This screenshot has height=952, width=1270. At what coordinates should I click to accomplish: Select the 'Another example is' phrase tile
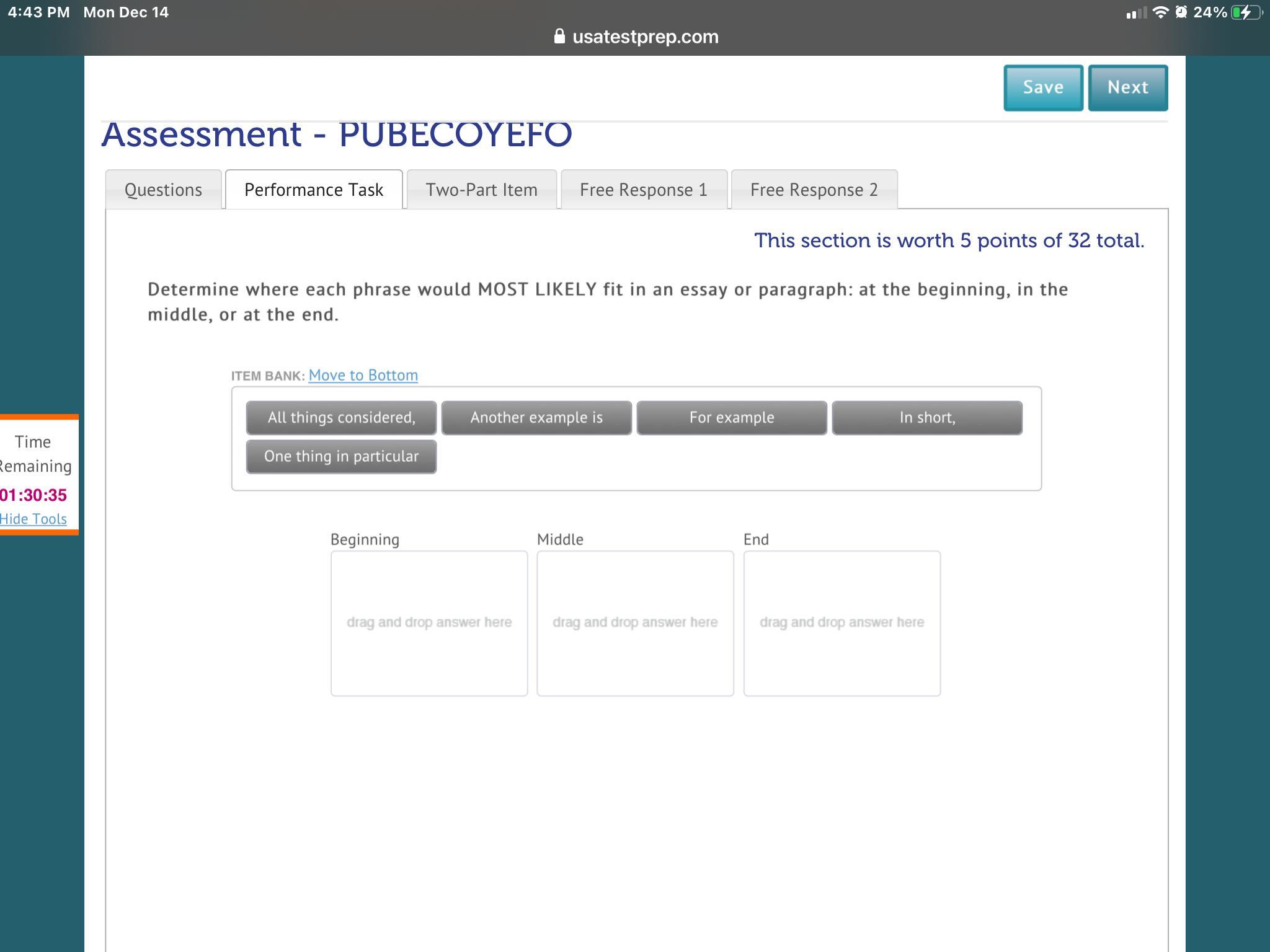(x=536, y=418)
